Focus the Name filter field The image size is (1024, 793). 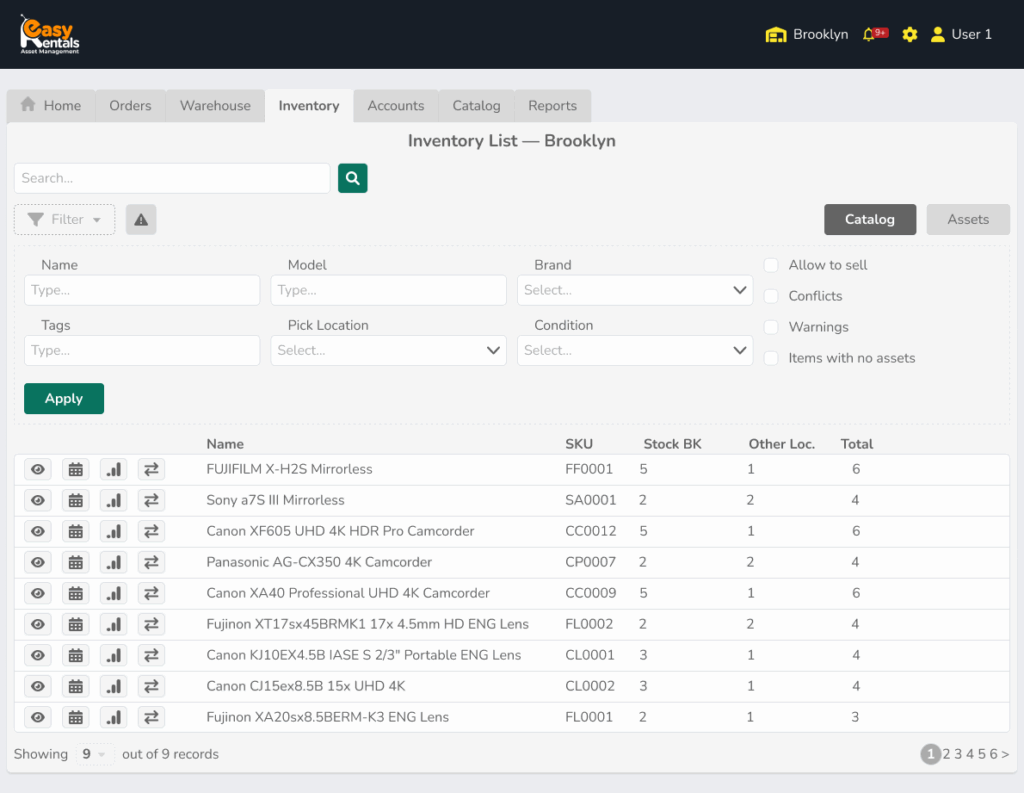(x=142, y=290)
